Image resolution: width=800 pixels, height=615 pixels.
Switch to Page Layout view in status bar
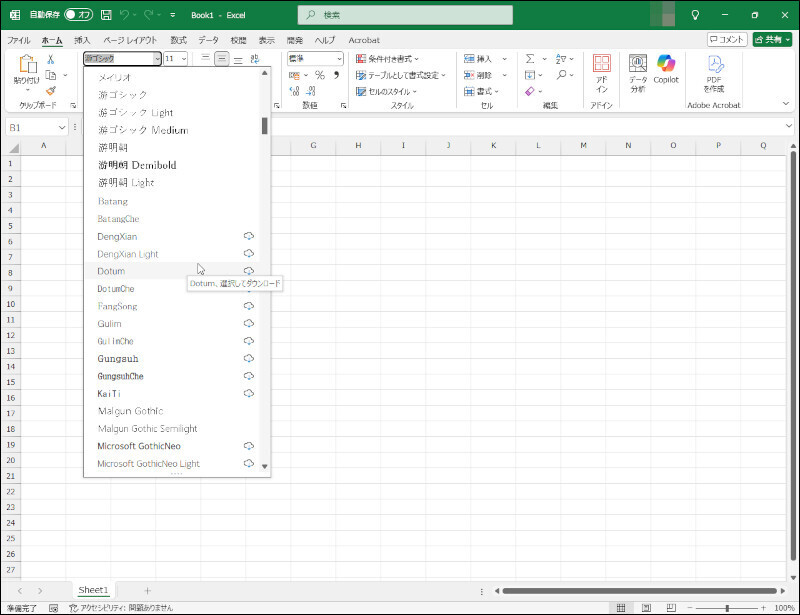(646, 608)
